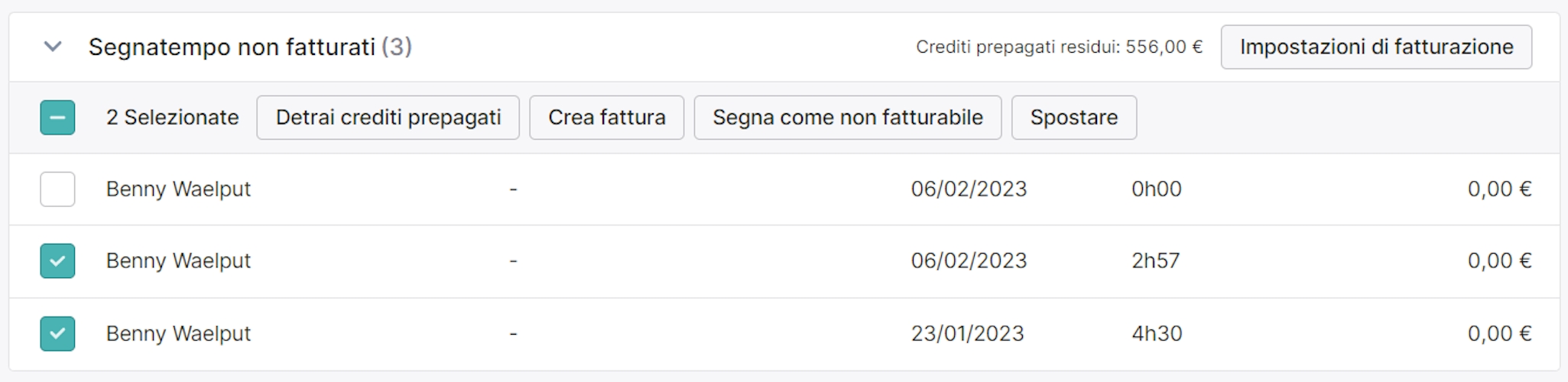Select Benny Waelput name in the 2h57 row
The width and height of the screenshot is (1568, 382).
178,261
